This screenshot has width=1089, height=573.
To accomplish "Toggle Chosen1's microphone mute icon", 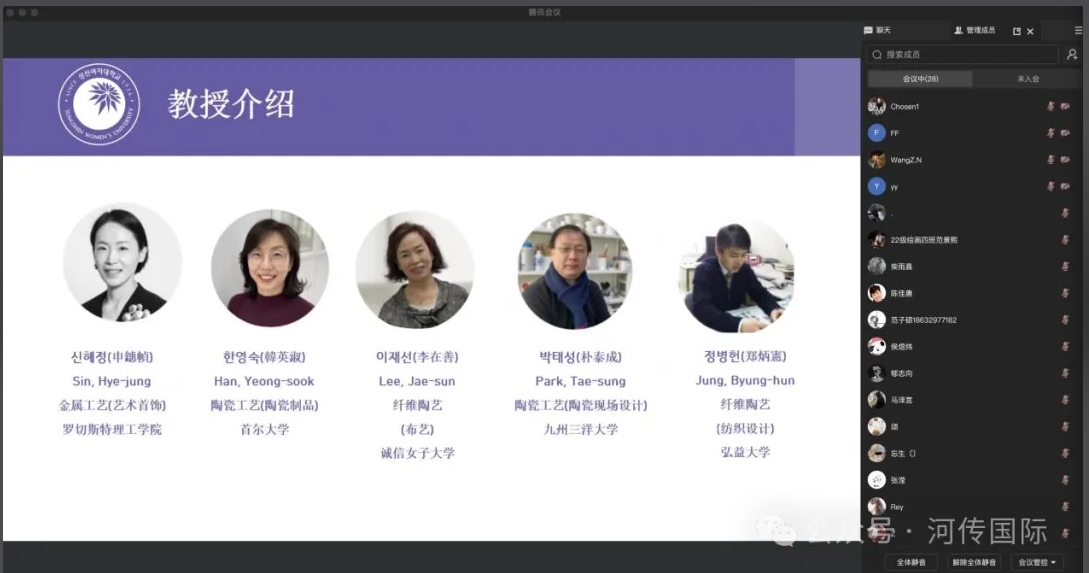I will pyautogui.click(x=1051, y=106).
